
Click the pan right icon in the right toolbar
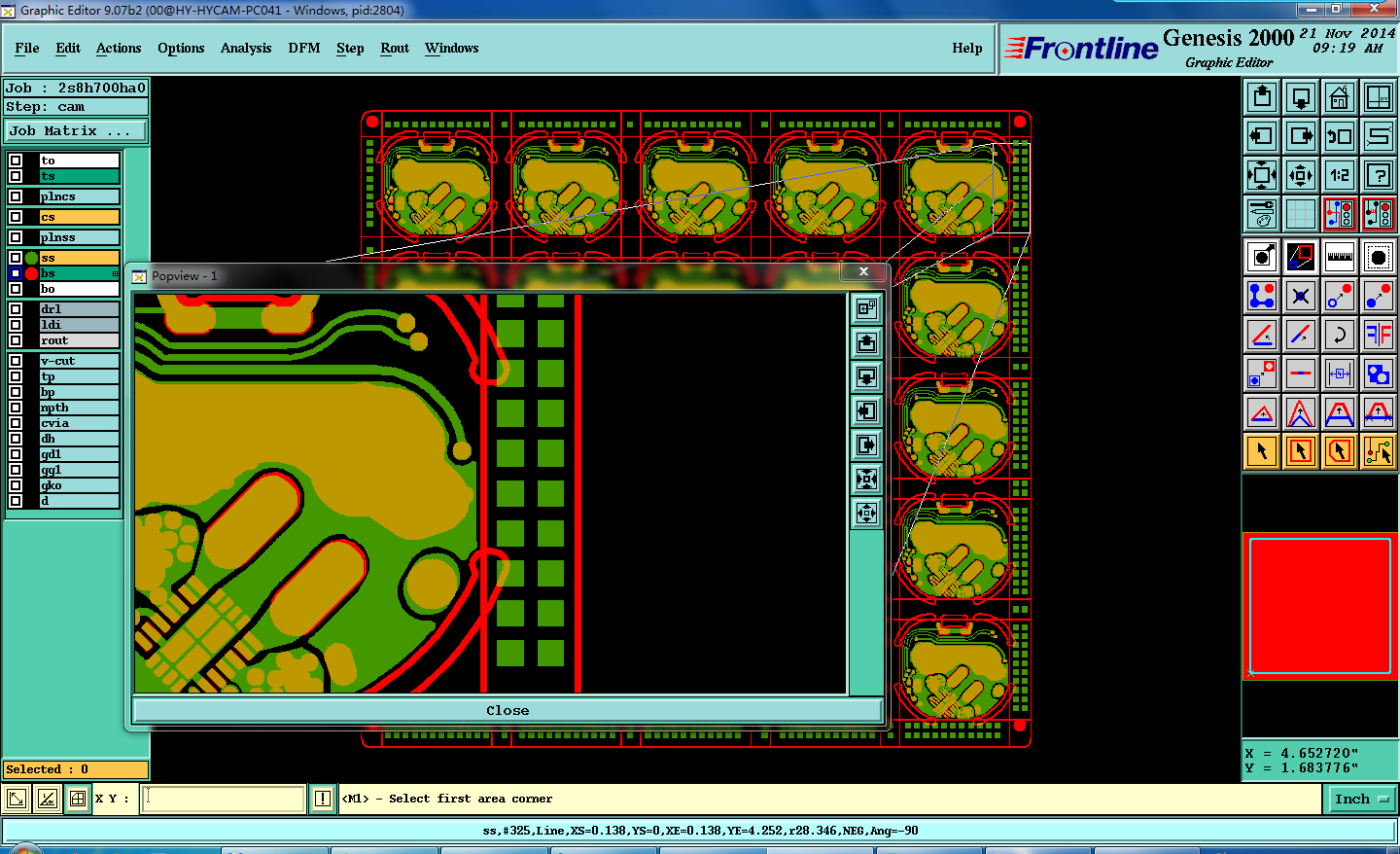[1301, 136]
